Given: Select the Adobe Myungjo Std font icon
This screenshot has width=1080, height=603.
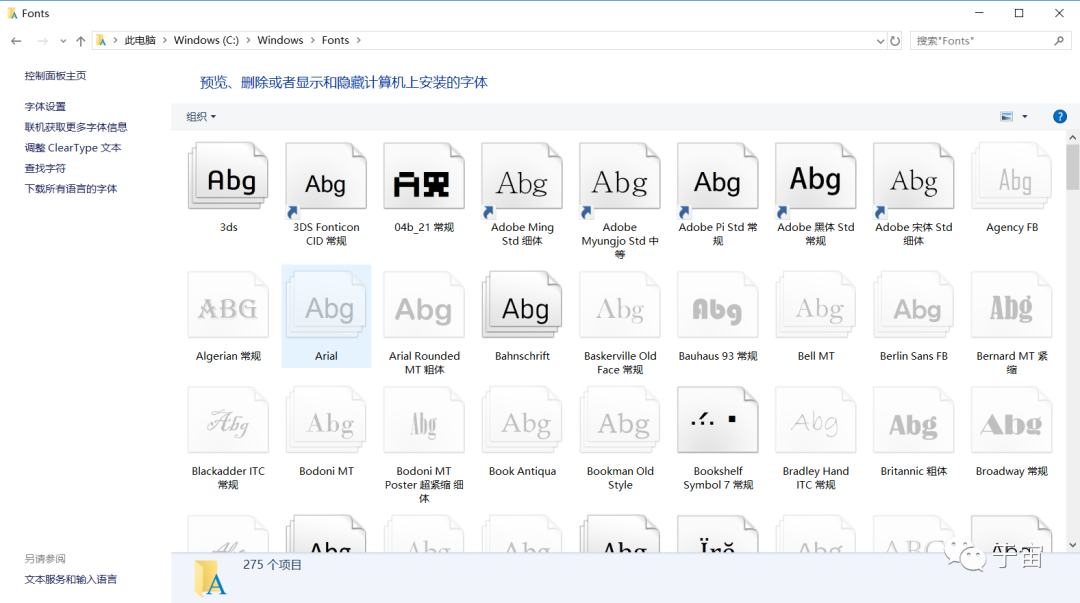Looking at the screenshot, I should 620,179.
